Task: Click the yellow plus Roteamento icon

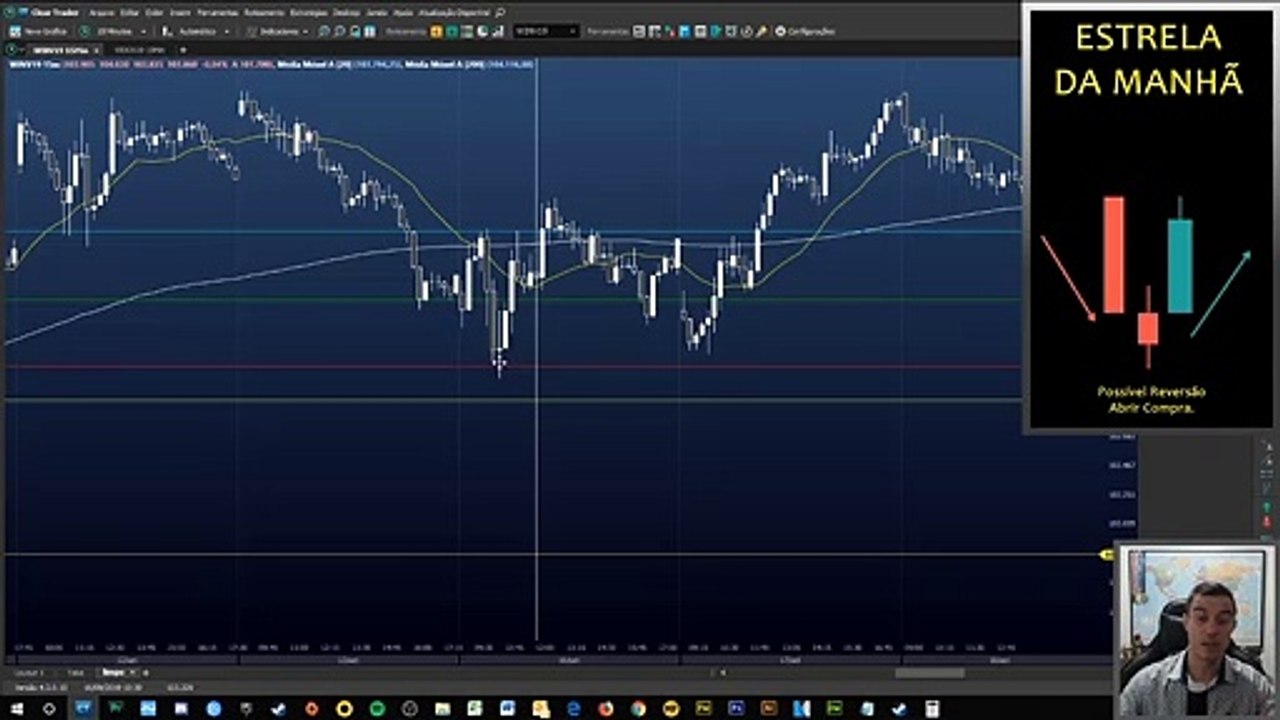Action: pos(436,31)
